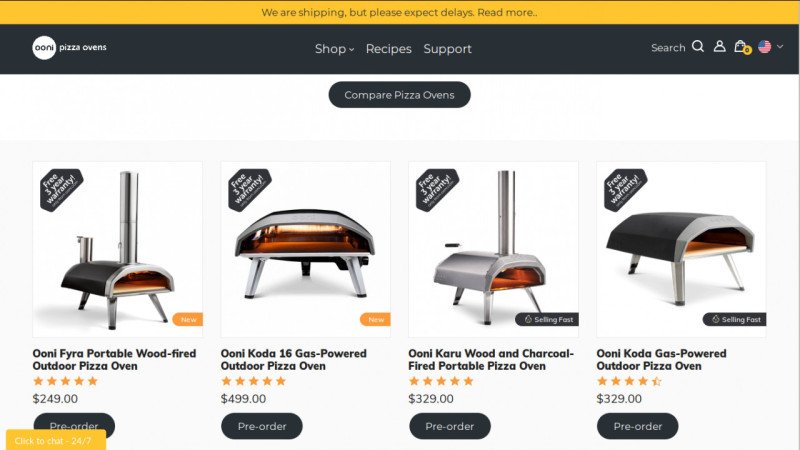Click the US flag country icon
The width and height of the screenshot is (800, 450).
tap(764, 47)
